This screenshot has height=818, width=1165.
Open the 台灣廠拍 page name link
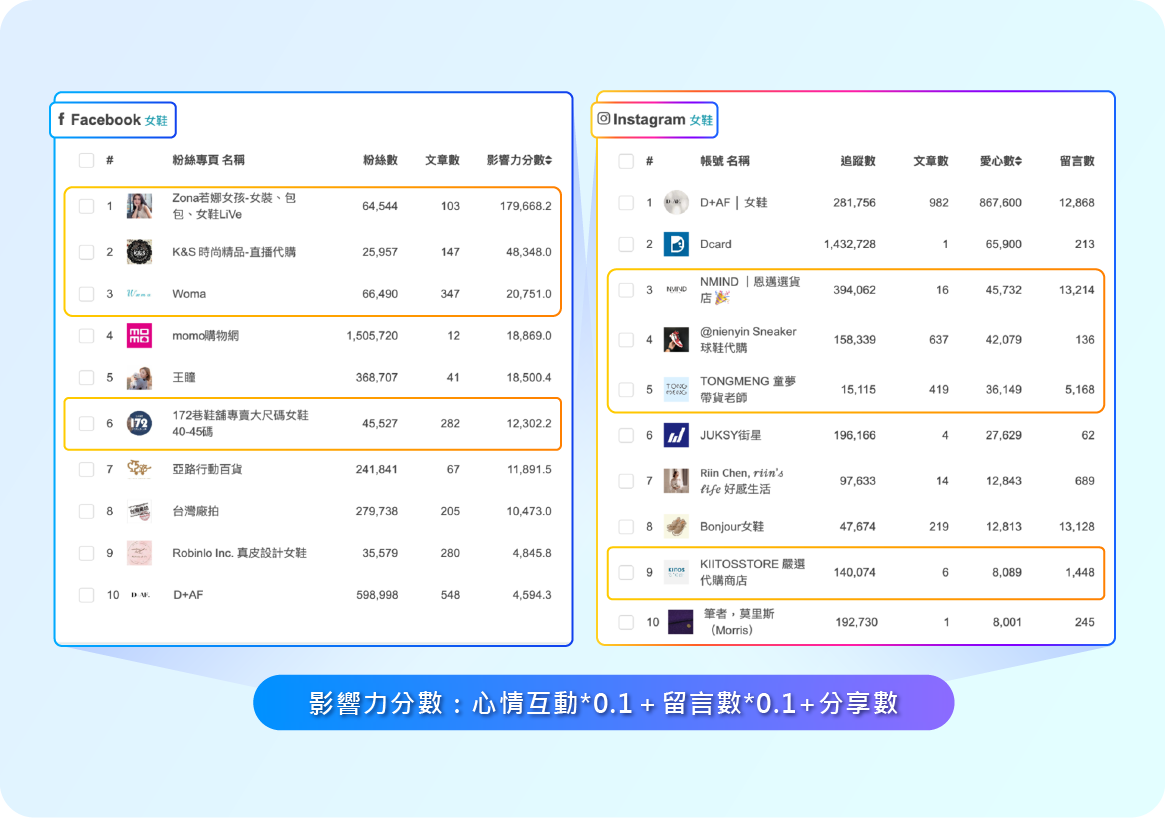click(x=195, y=511)
